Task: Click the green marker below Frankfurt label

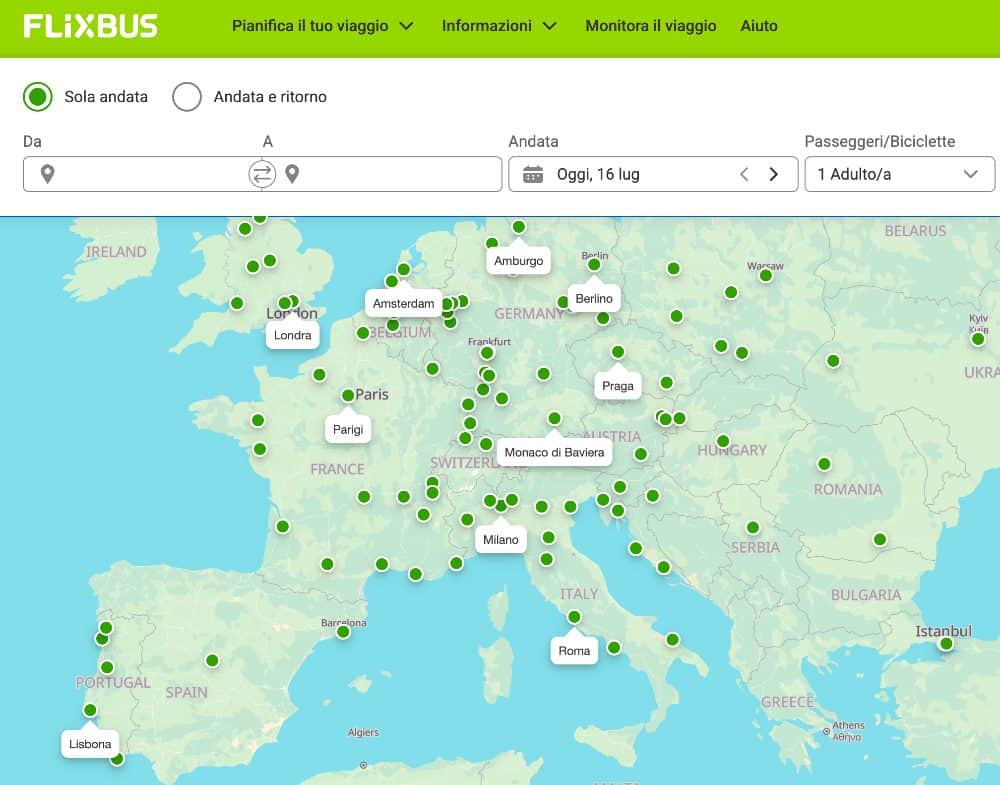Action: (x=487, y=353)
